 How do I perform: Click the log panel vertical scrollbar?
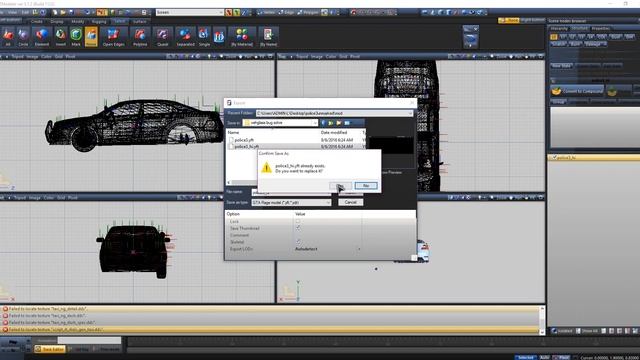542,320
